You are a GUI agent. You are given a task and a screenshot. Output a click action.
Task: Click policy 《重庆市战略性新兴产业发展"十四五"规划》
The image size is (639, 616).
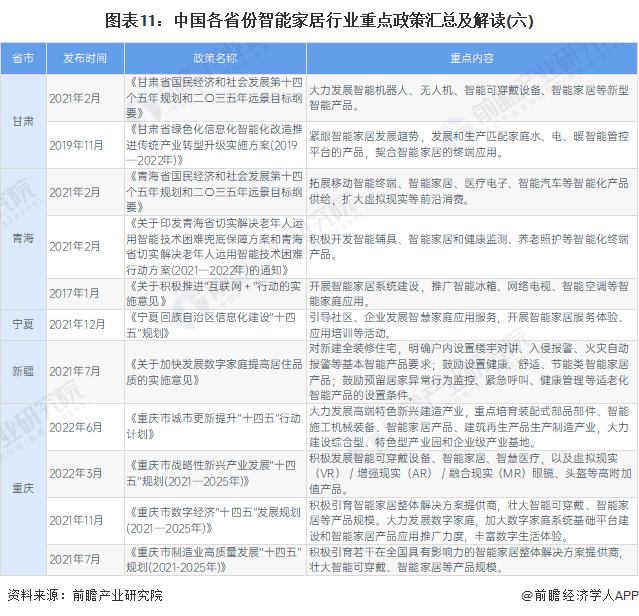[x=211, y=473]
